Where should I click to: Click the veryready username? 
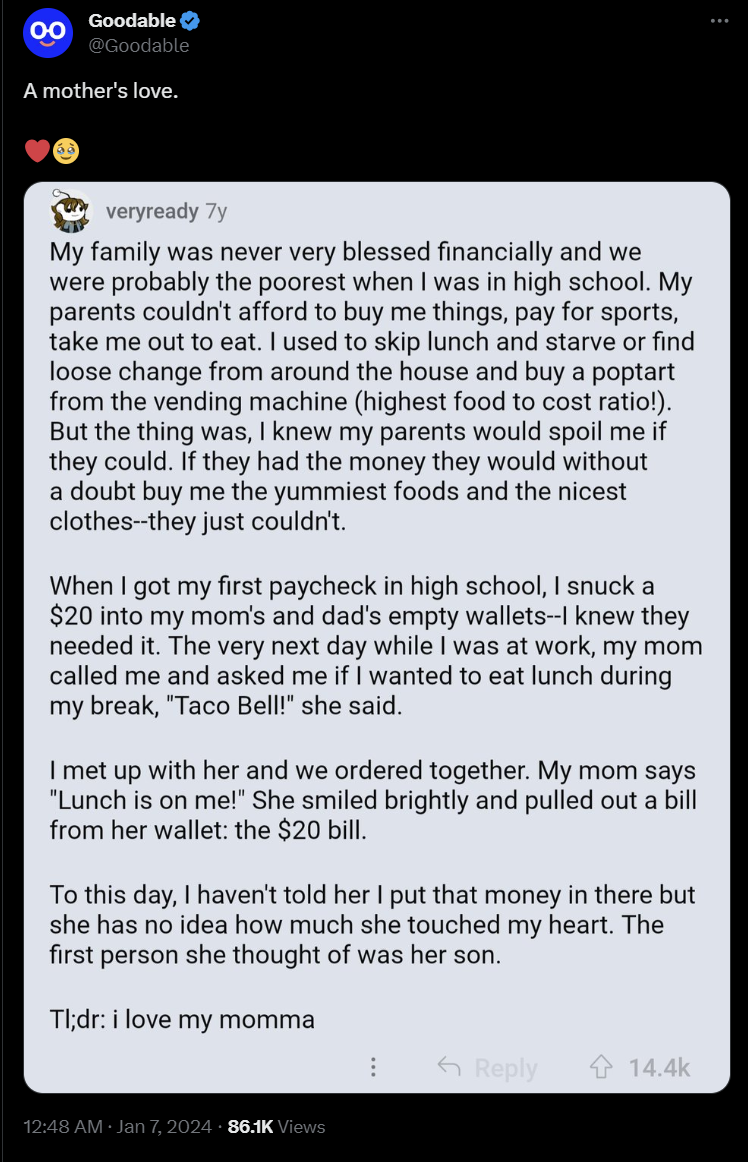click(x=152, y=211)
